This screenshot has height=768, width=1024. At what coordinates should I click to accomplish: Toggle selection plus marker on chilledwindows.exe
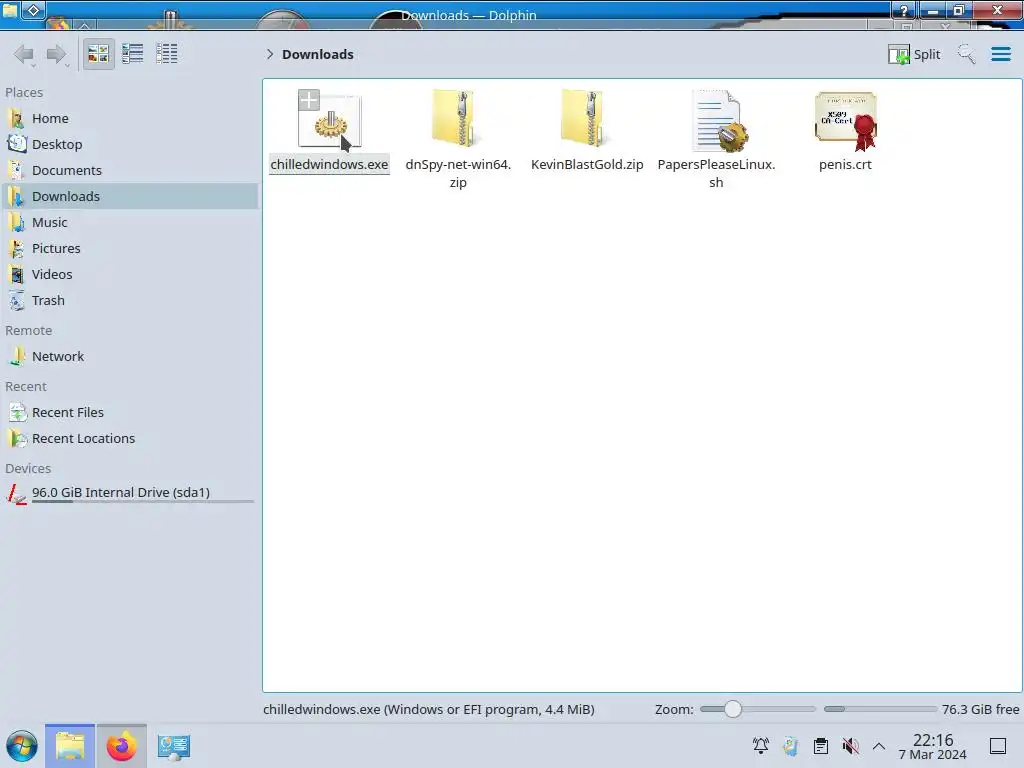coord(309,101)
